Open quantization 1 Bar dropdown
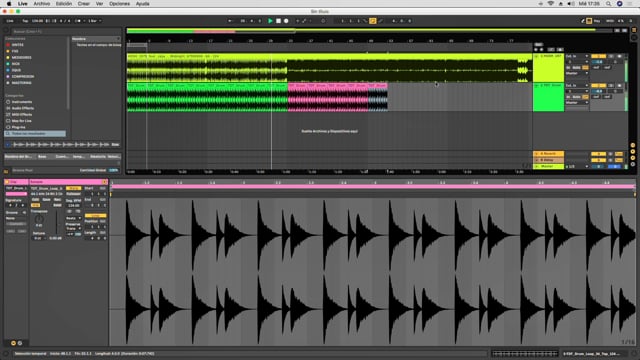This screenshot has height=360, width=640. tap(95, 21)
